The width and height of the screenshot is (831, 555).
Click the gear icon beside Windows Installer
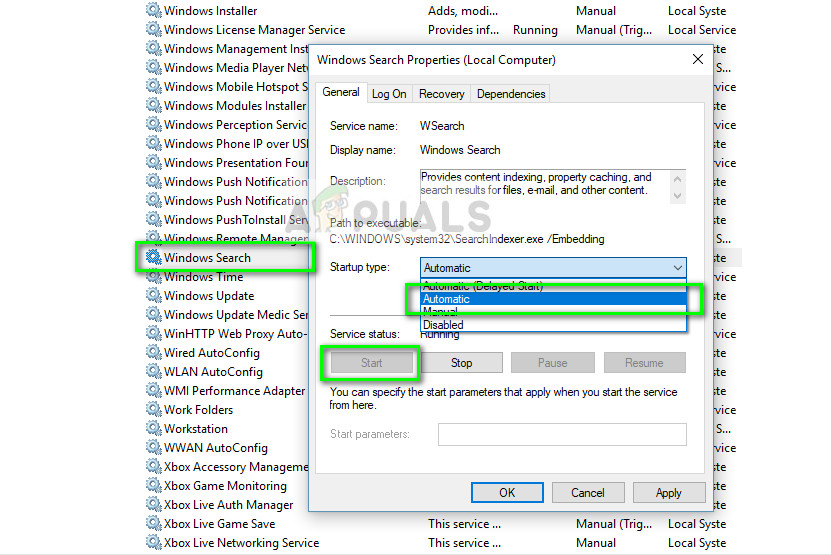click(x=154, y=10)
